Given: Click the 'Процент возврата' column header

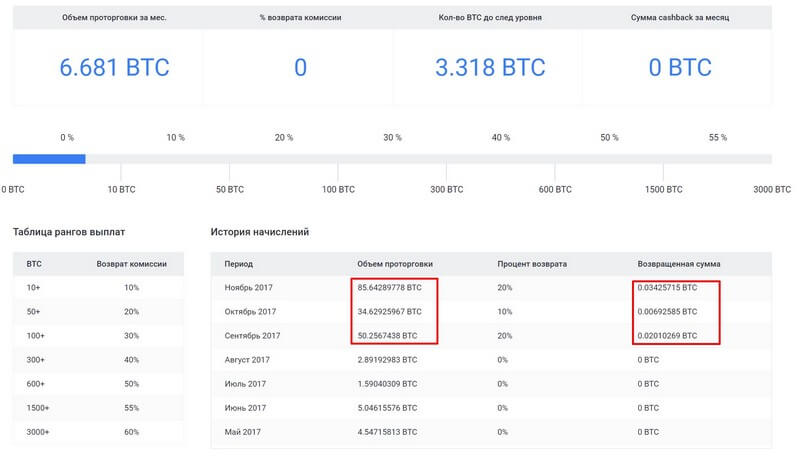Looking at the screenshot, I should click(x=531, y=265).
